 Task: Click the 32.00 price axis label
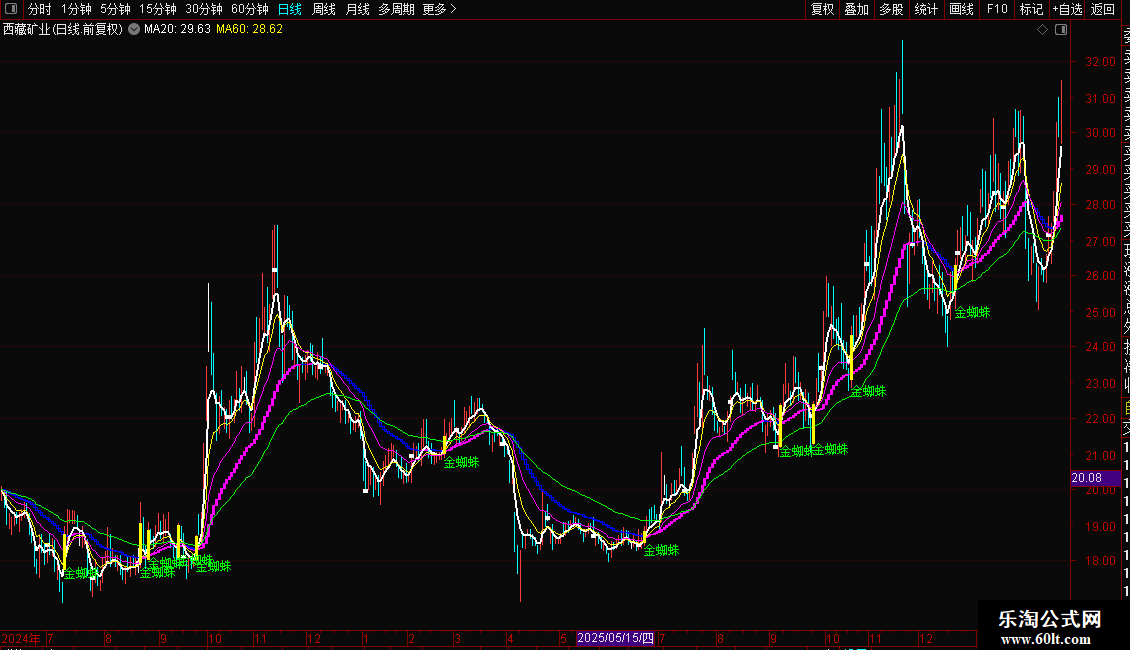click(x=1100, y=62)
